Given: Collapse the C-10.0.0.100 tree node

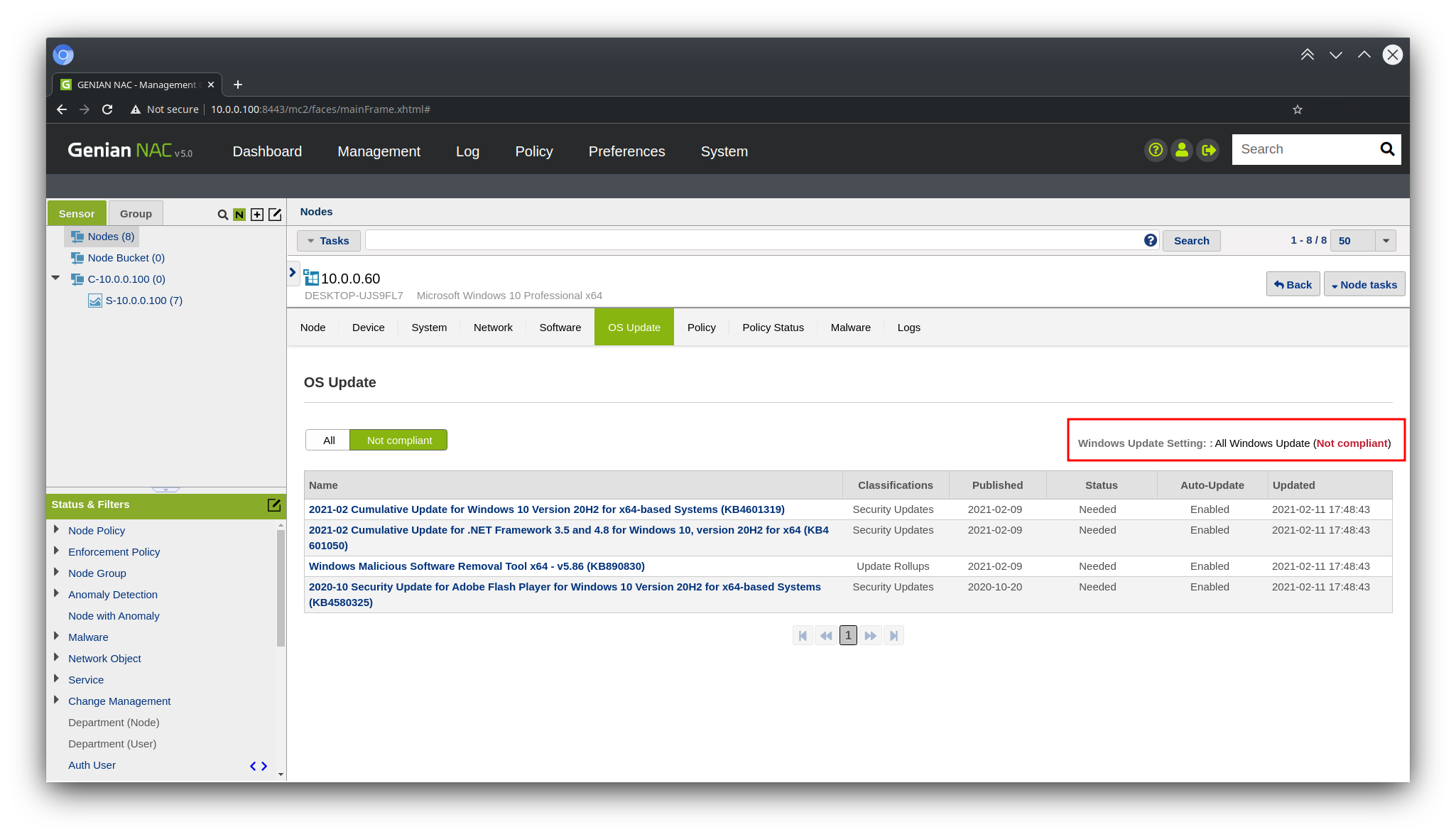Looking at the screenshot, I should coord(55,279).
